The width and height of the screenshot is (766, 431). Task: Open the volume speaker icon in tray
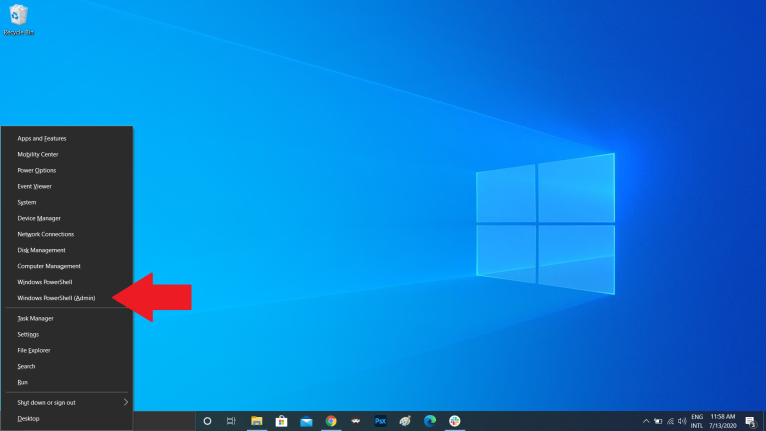coord(680,421)
